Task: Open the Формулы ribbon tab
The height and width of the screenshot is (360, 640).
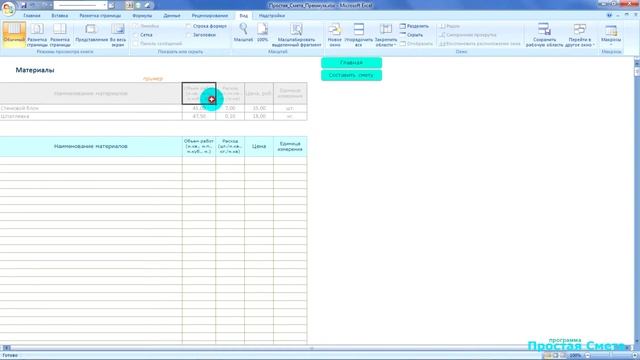Action: [x=142, y=16]
